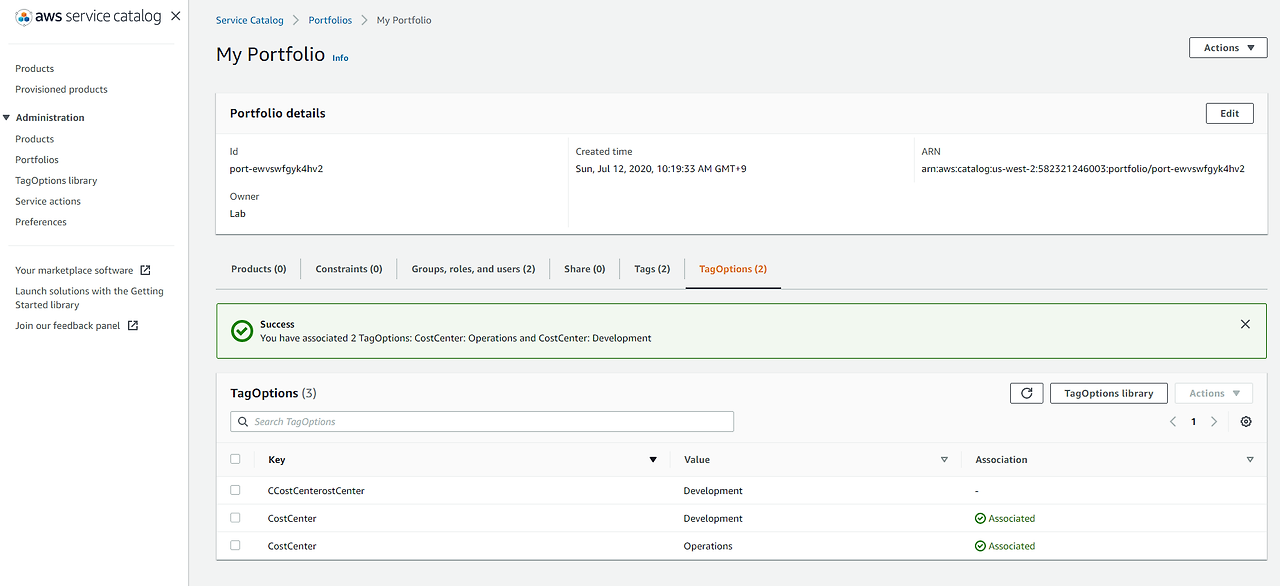Open Administration Products link in sidebar
1280x586 pixels.
tap(35, 139)
